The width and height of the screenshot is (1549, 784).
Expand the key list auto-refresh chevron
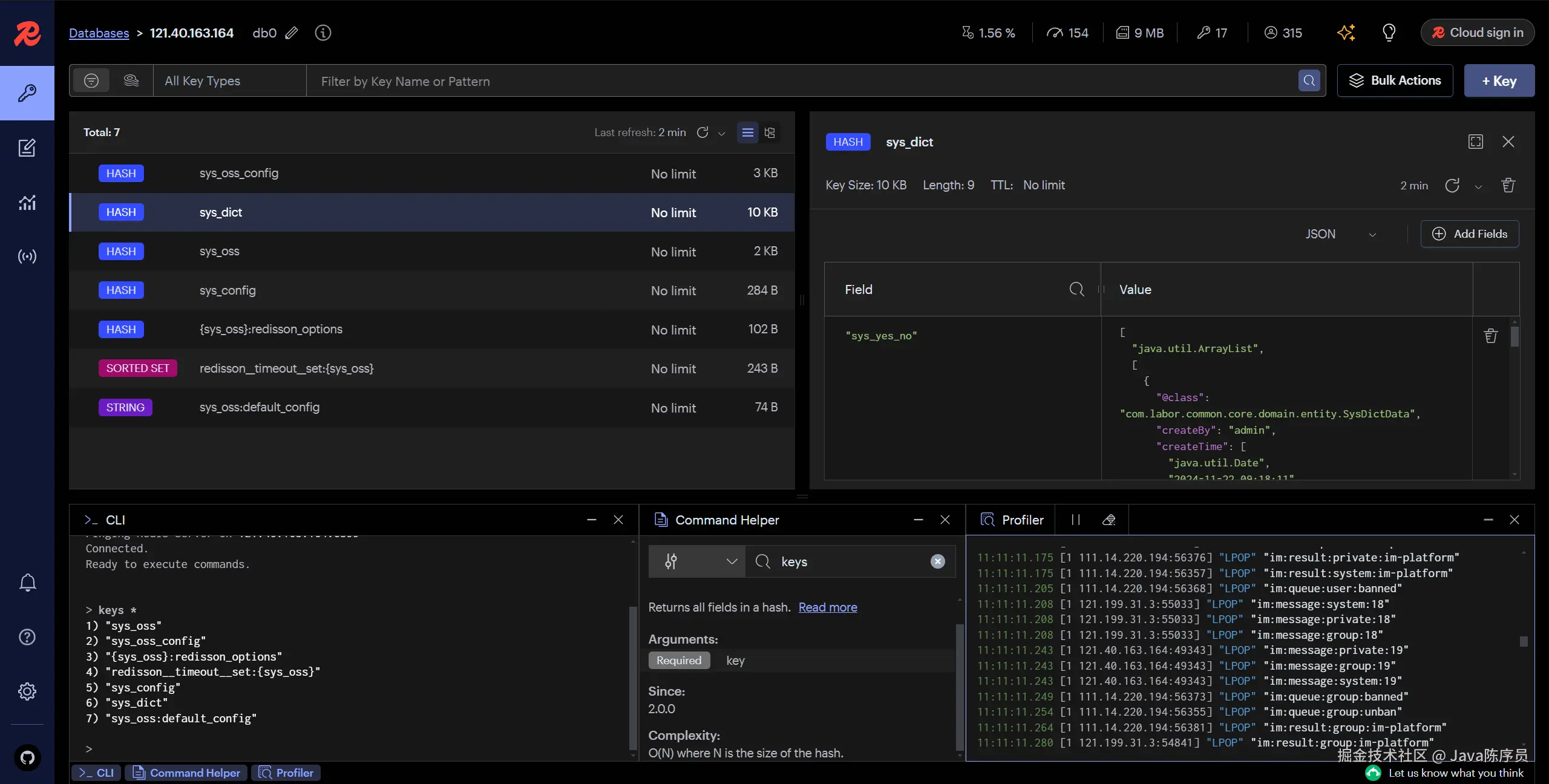721,133
